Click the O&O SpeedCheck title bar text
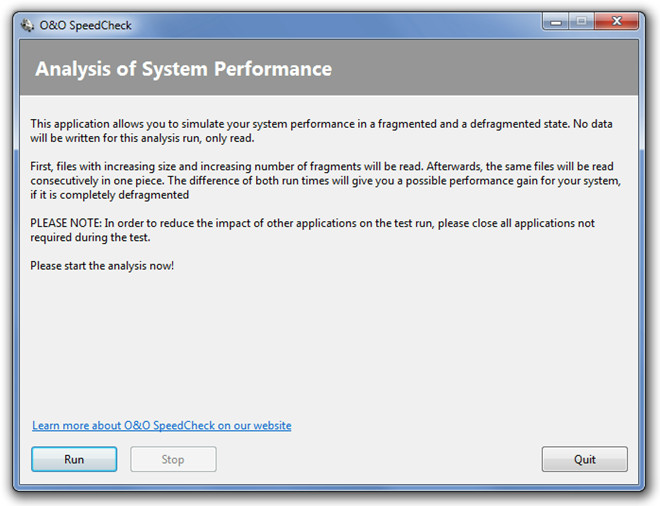This screenshot has width=660, height=506. pyautogui.click(x=85, y=25)
